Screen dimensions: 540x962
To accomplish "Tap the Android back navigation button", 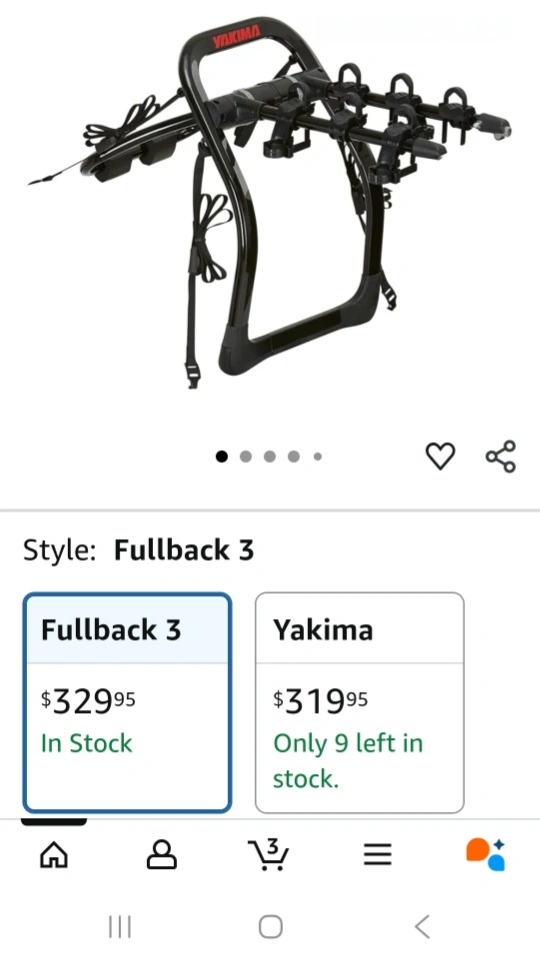I will [422, 926].
